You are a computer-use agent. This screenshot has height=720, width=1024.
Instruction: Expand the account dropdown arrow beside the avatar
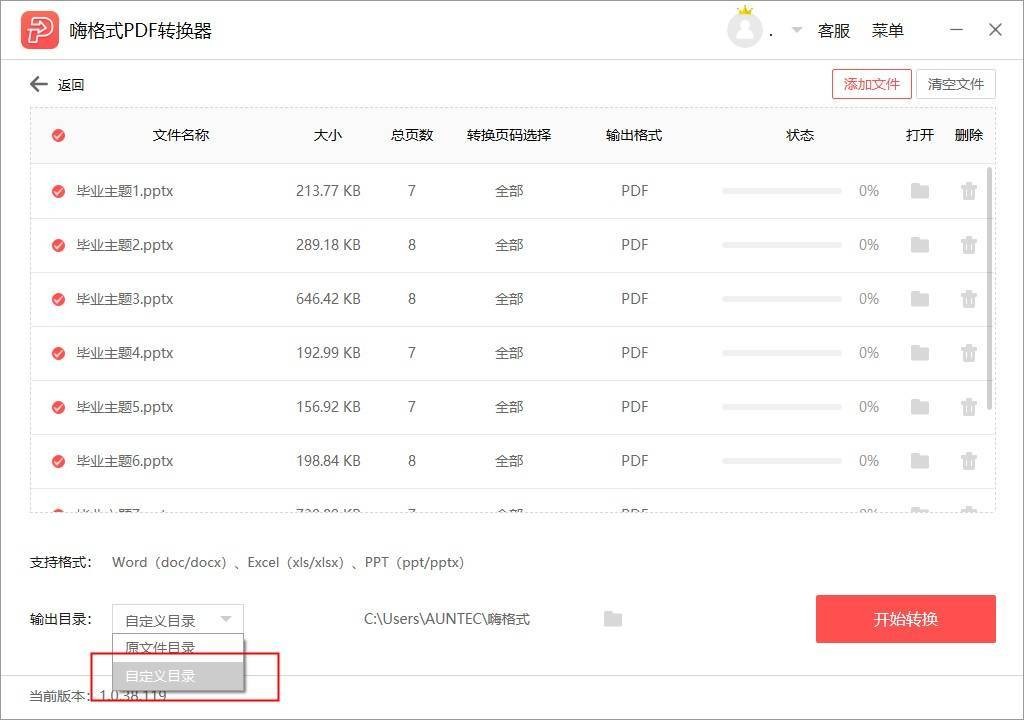[797, 30]
